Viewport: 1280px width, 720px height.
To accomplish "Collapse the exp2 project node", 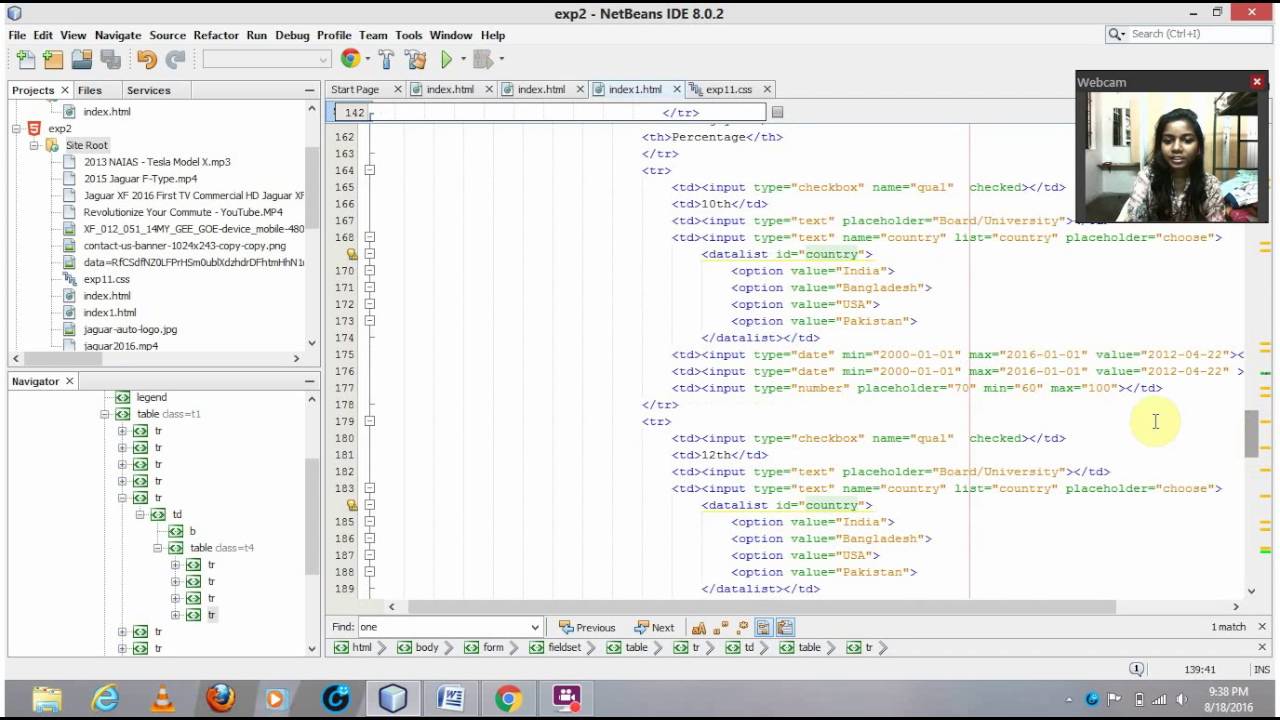I will tap(17, 128).
